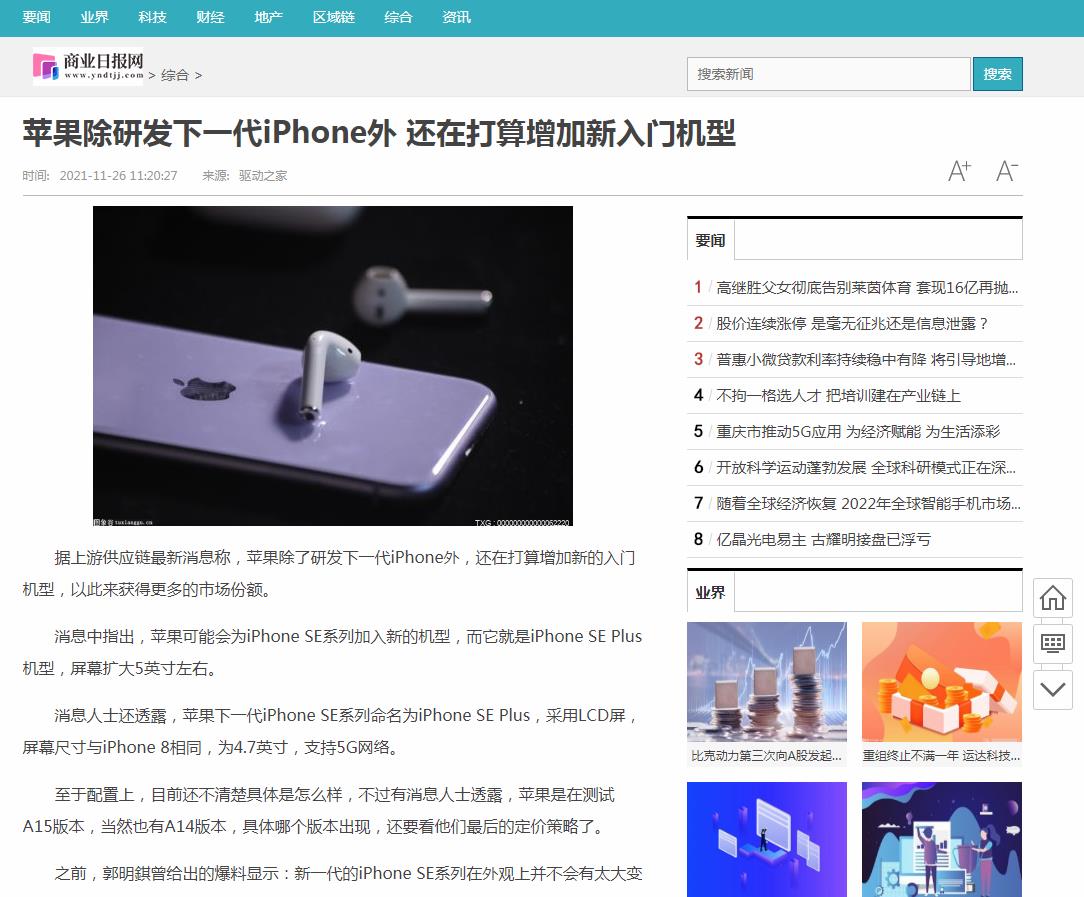The height and width of the screenshot is (897, 1084).
Task: Click the 综合 breadcrumb link
Action: [175, 75]
